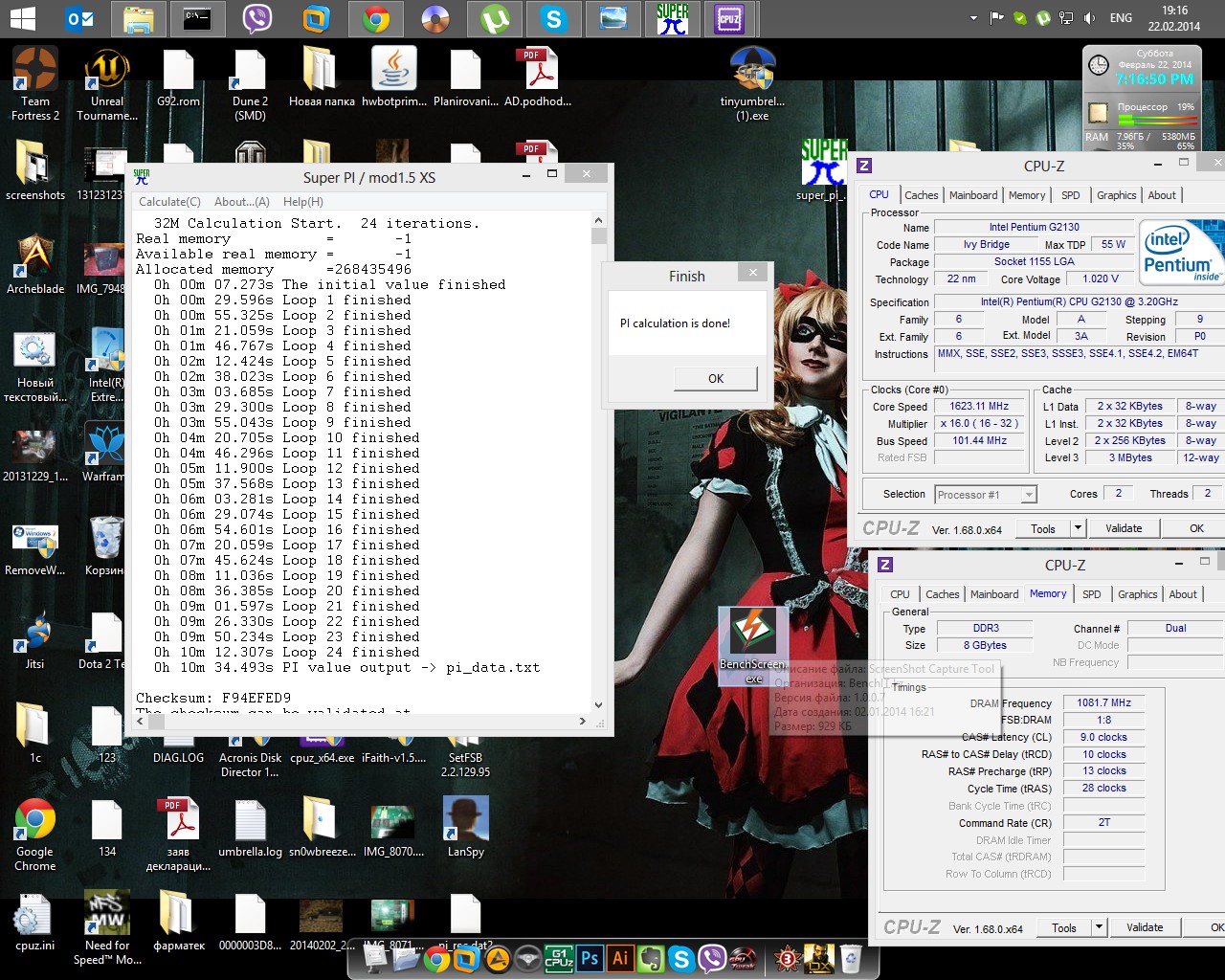This screenshot has height=980, width=1225.
Task: Open Illustrator from the bottom dock
Action: pos(620,958)
